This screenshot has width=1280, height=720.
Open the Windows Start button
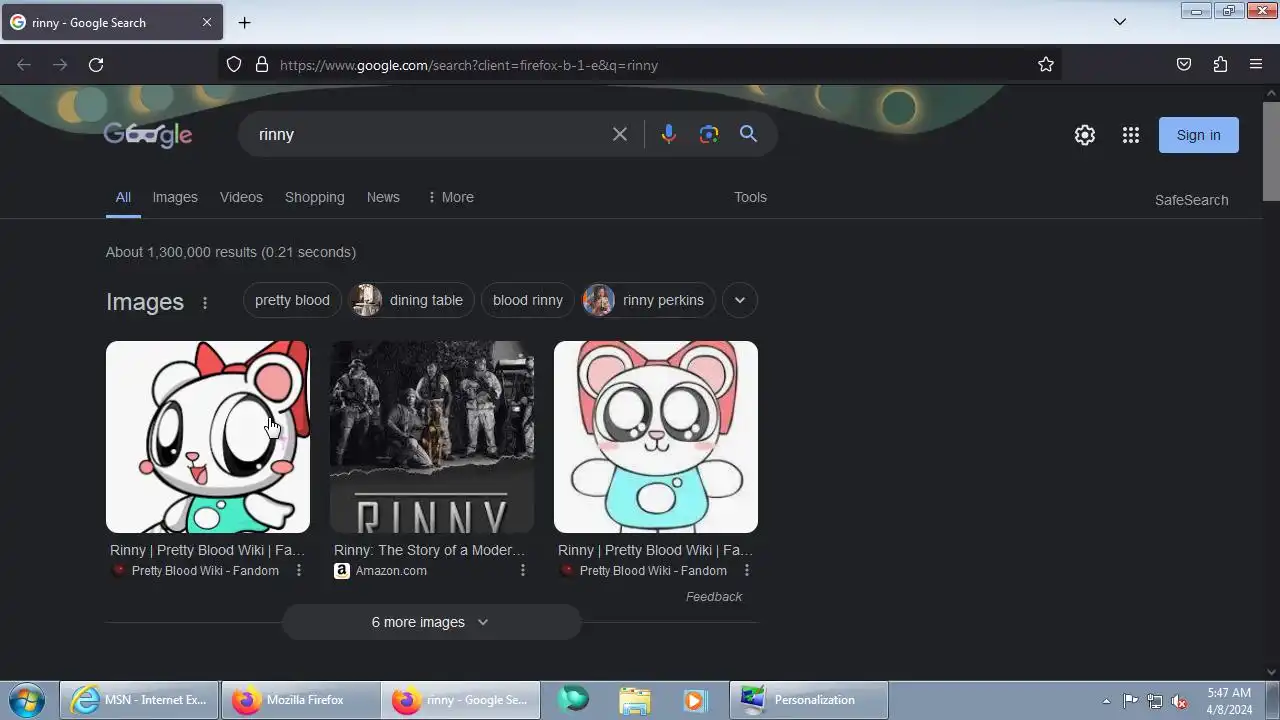pos(26,700)
